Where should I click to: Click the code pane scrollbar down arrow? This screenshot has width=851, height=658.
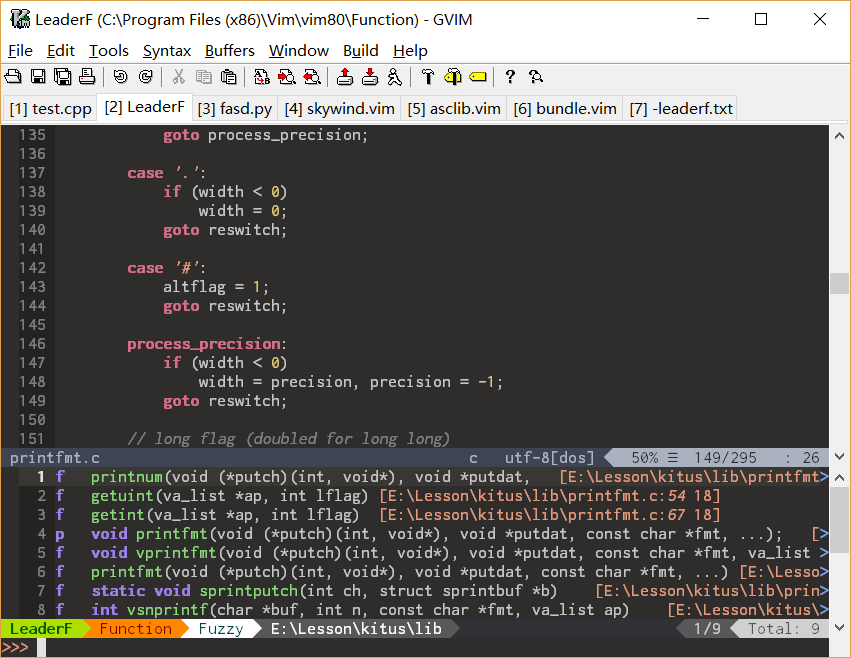pyautogui.click(x=839, y=457)
